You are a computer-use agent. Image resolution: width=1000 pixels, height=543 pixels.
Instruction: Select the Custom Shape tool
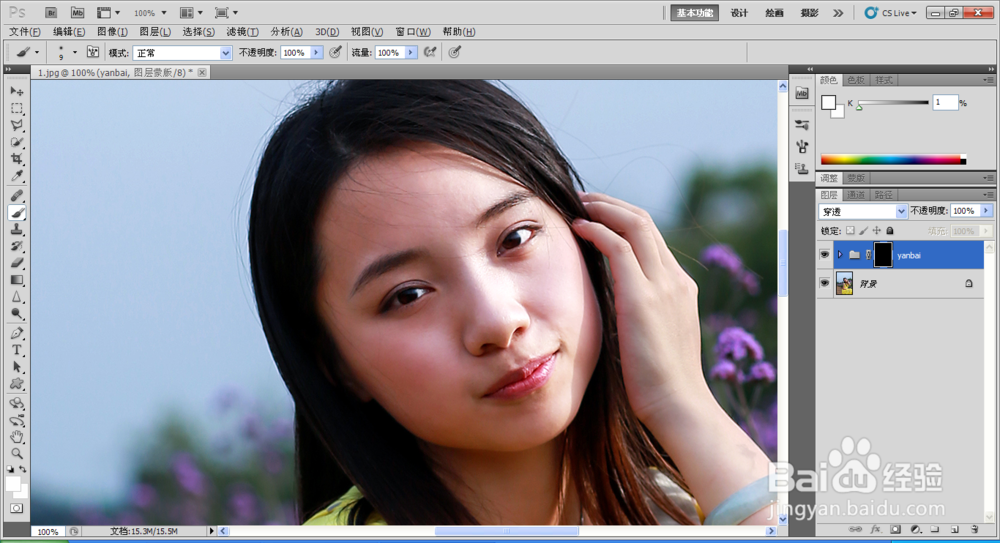click(17, 383)
